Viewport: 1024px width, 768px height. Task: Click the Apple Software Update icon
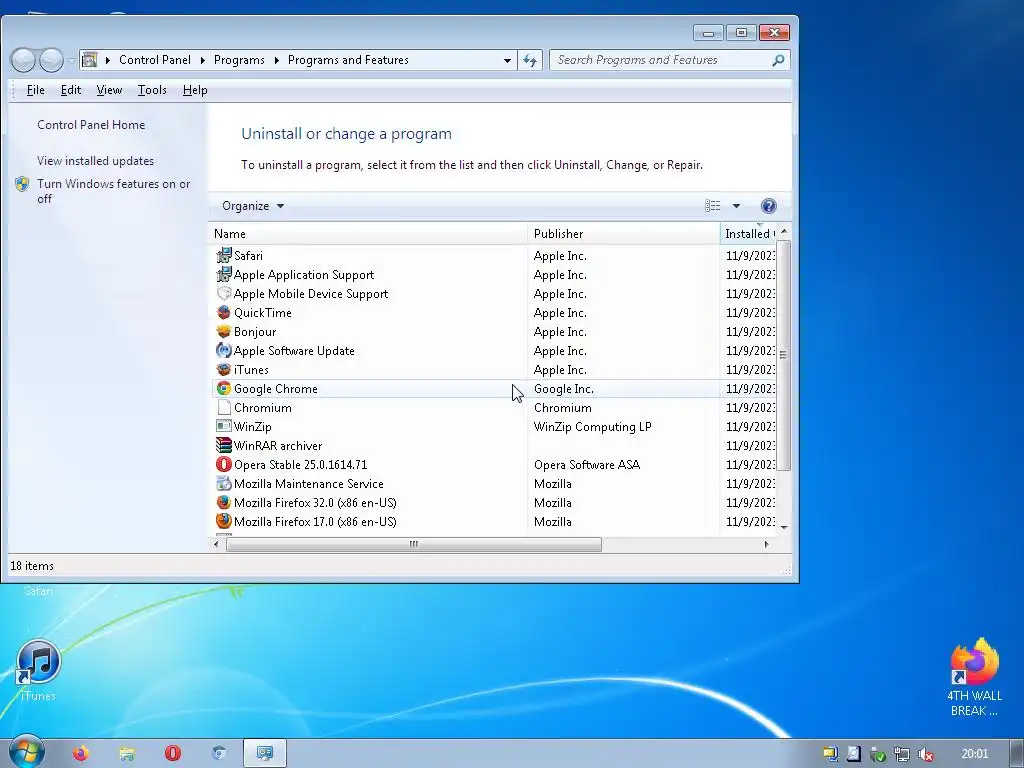(x=224, y=350)
